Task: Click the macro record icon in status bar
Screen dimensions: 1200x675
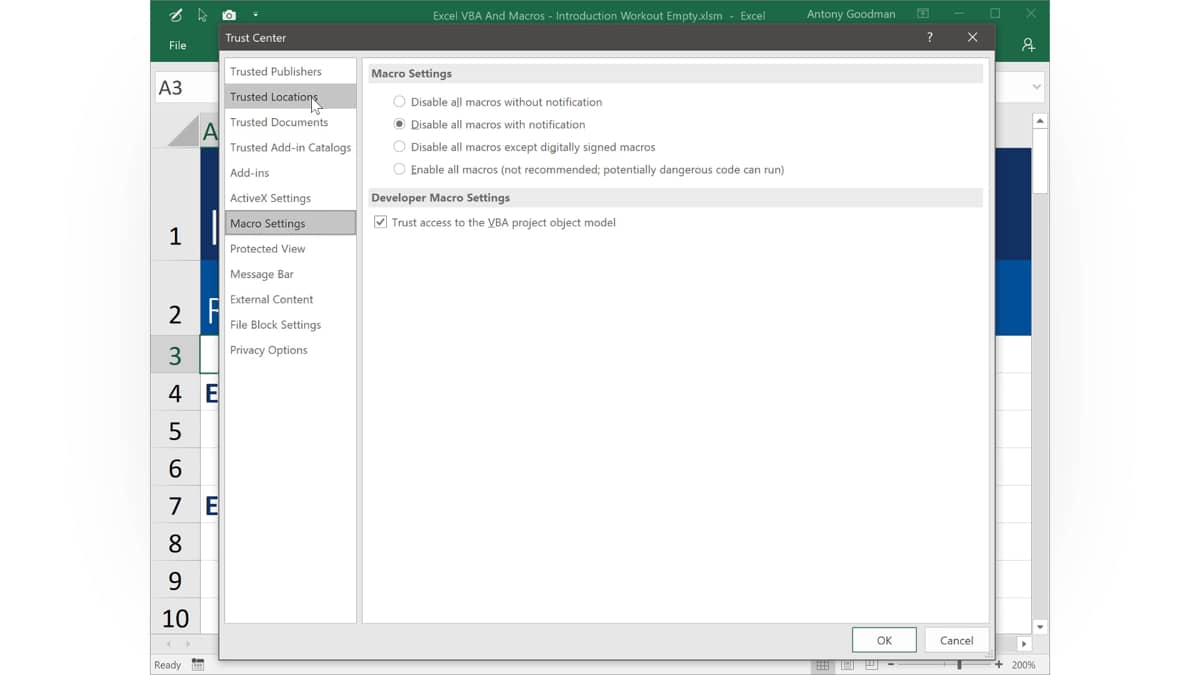Action: tap(198, 665)
